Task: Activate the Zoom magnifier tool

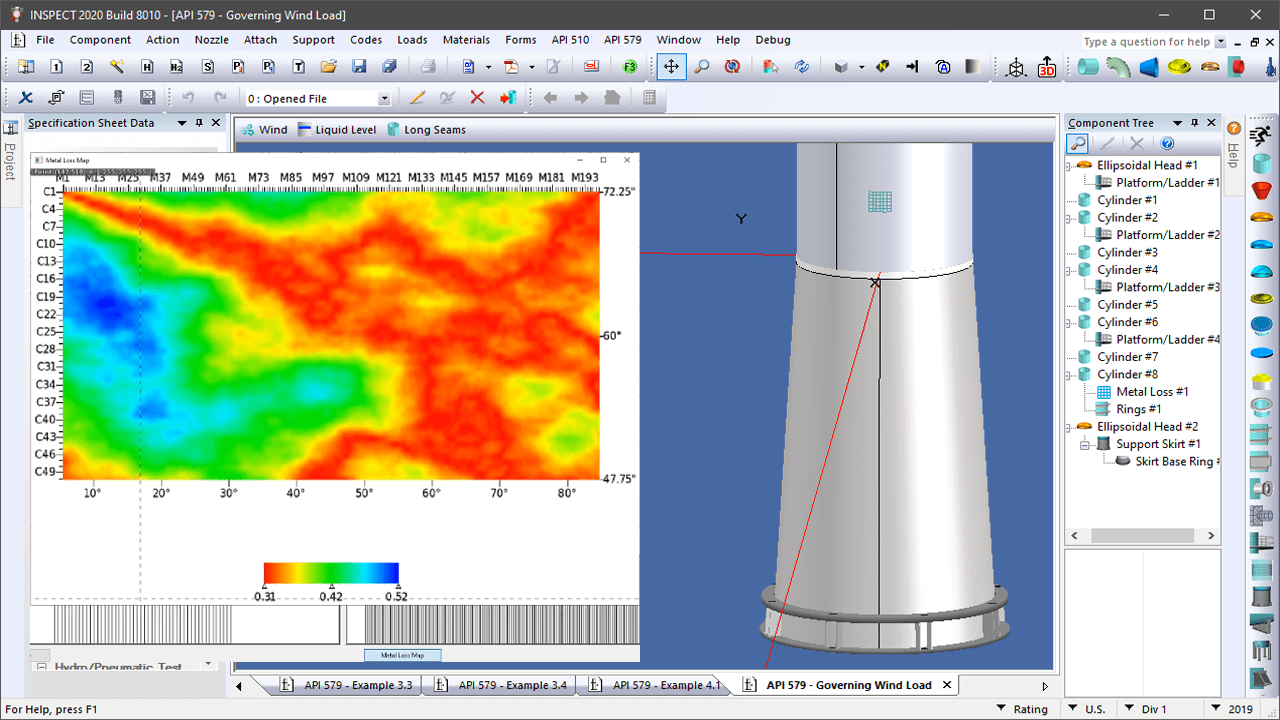Action: click(x=702, y=68)
